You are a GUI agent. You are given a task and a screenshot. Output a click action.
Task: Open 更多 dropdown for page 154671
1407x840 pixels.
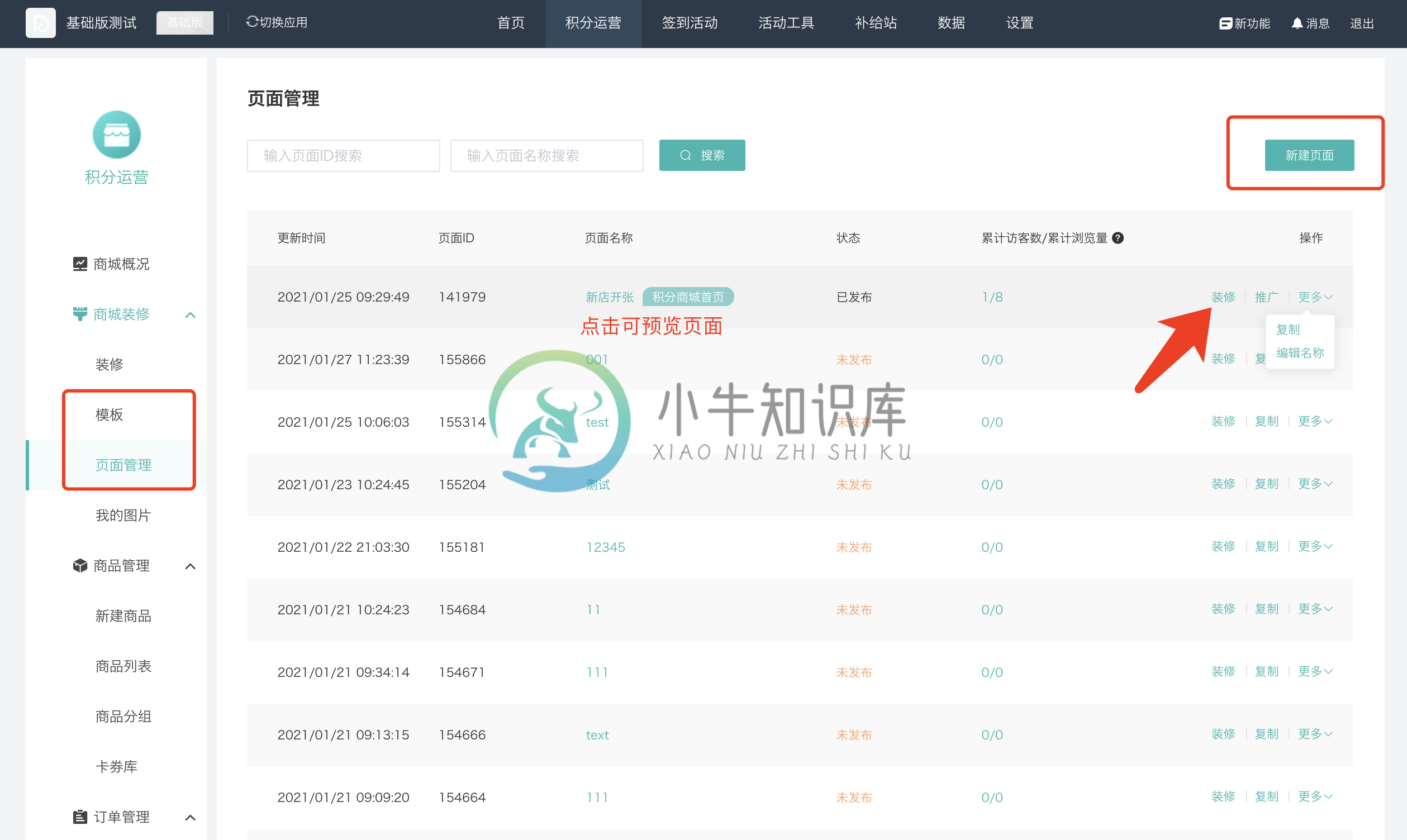coord(1315,671)
